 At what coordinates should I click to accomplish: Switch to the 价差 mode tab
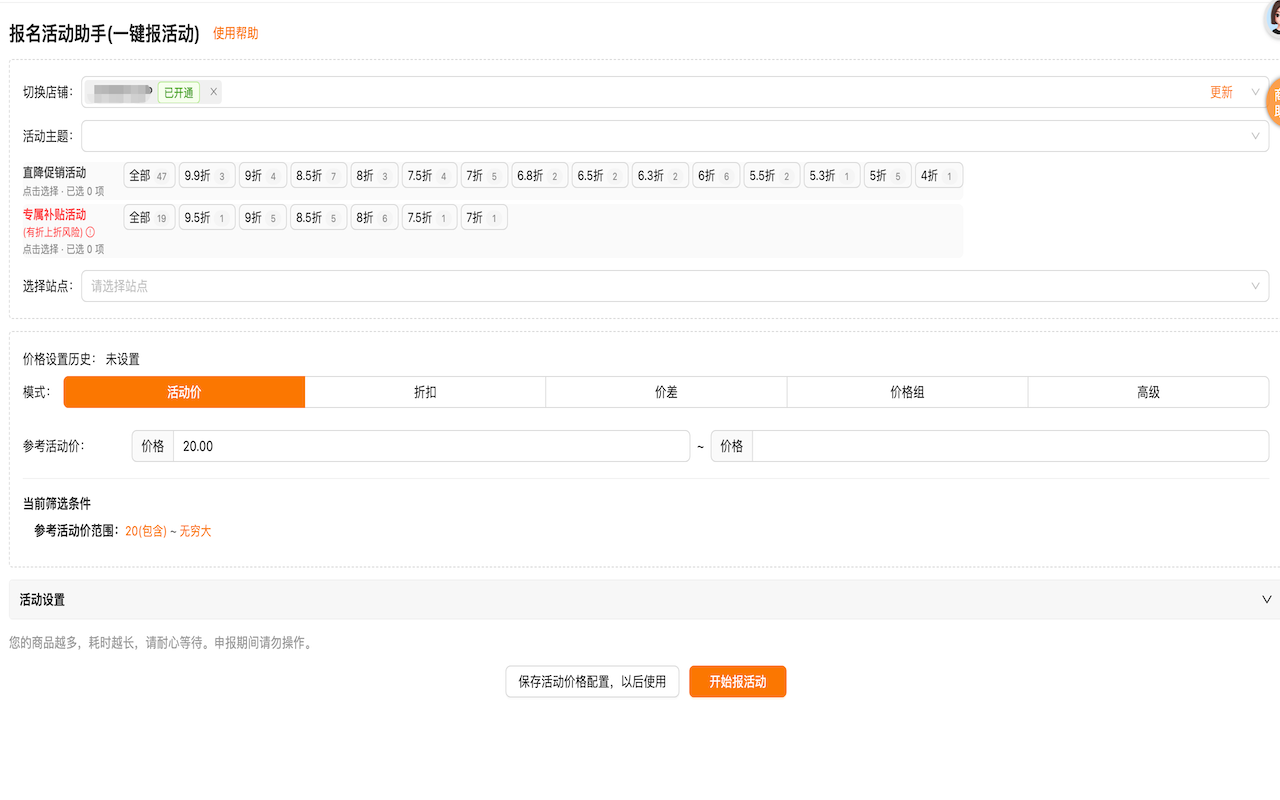(x=666, y=392)
